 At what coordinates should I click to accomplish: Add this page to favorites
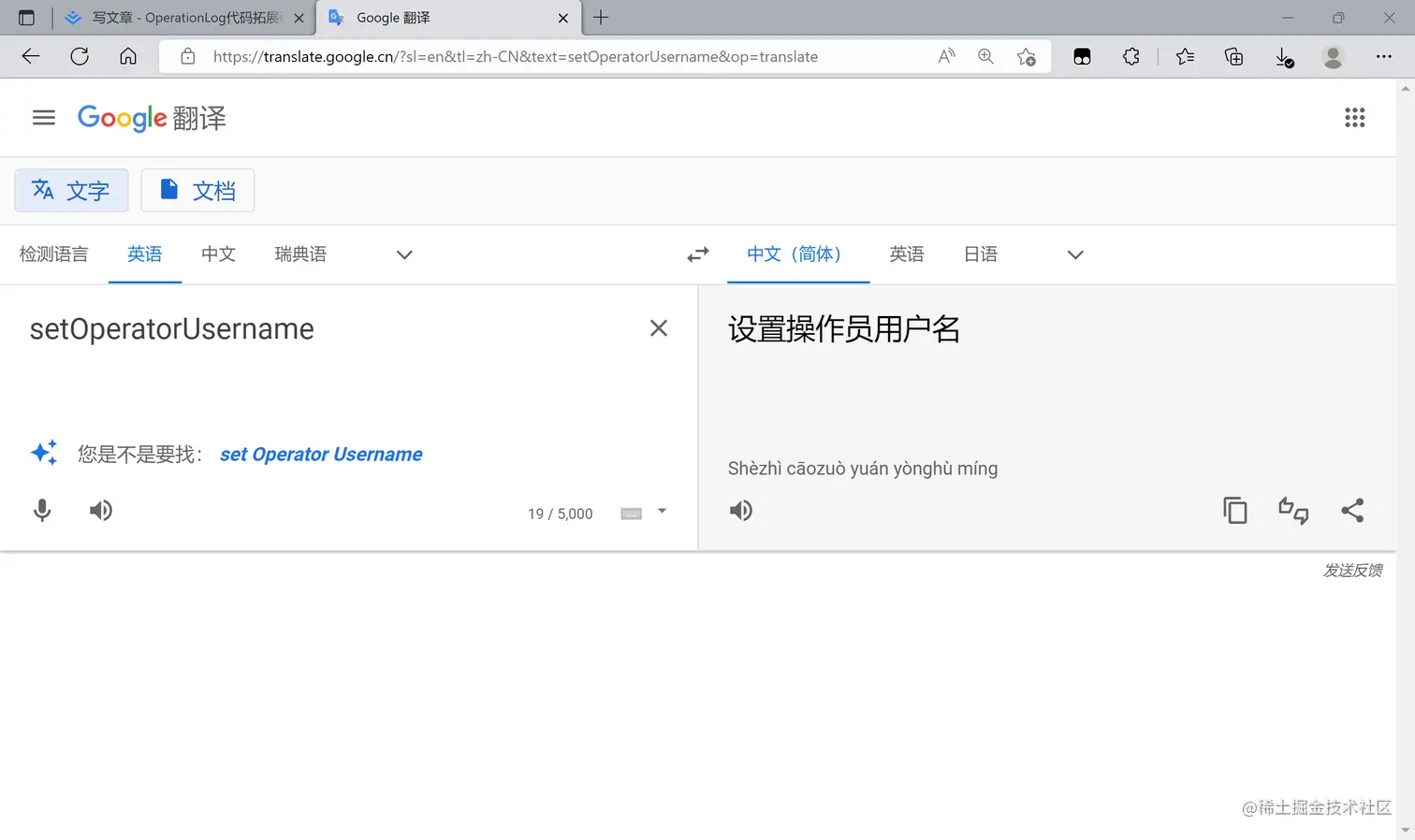click(1027, 57)
